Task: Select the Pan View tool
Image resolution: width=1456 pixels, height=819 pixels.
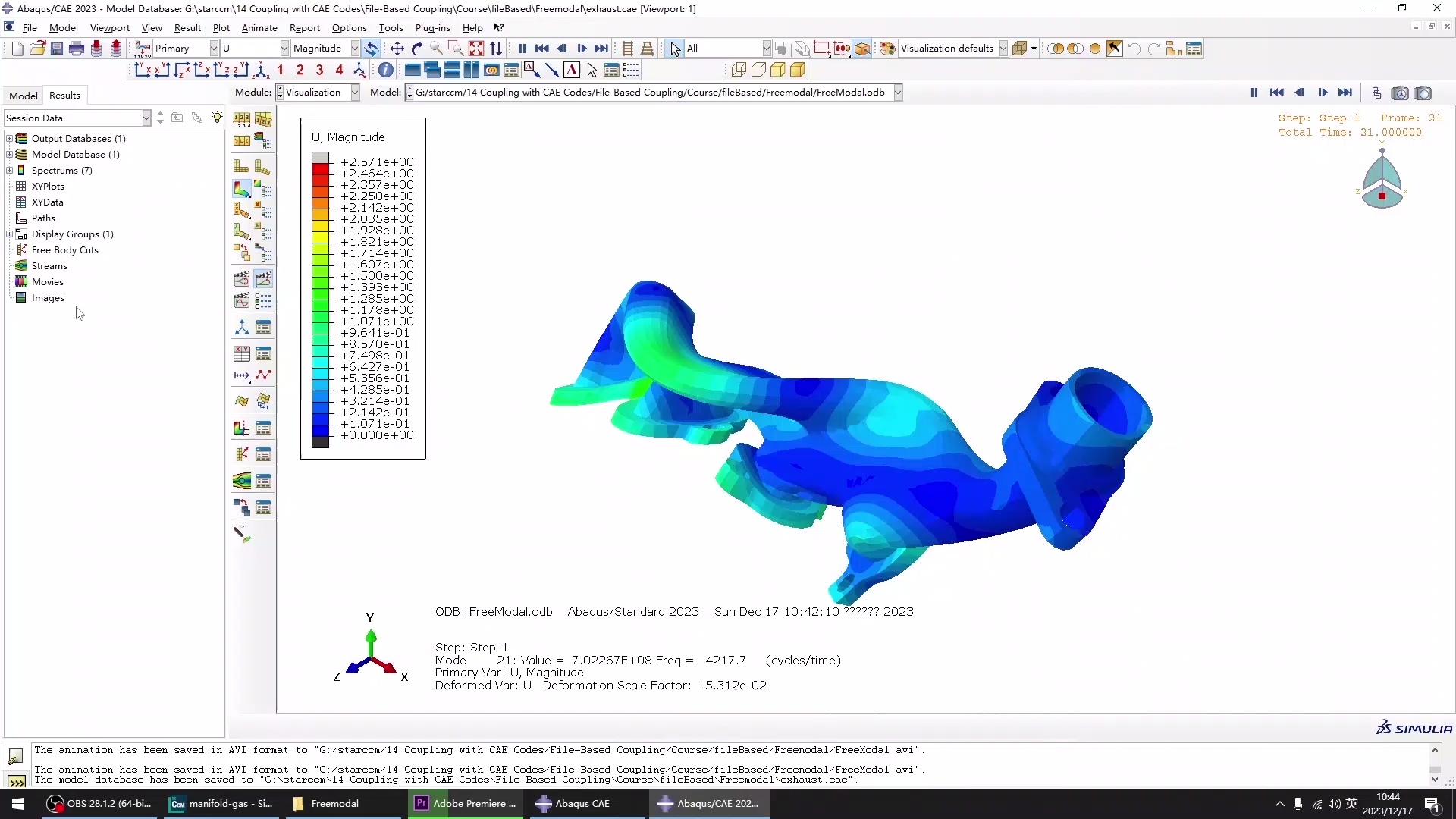Action: pyautogui.click(x=397, y=49)
